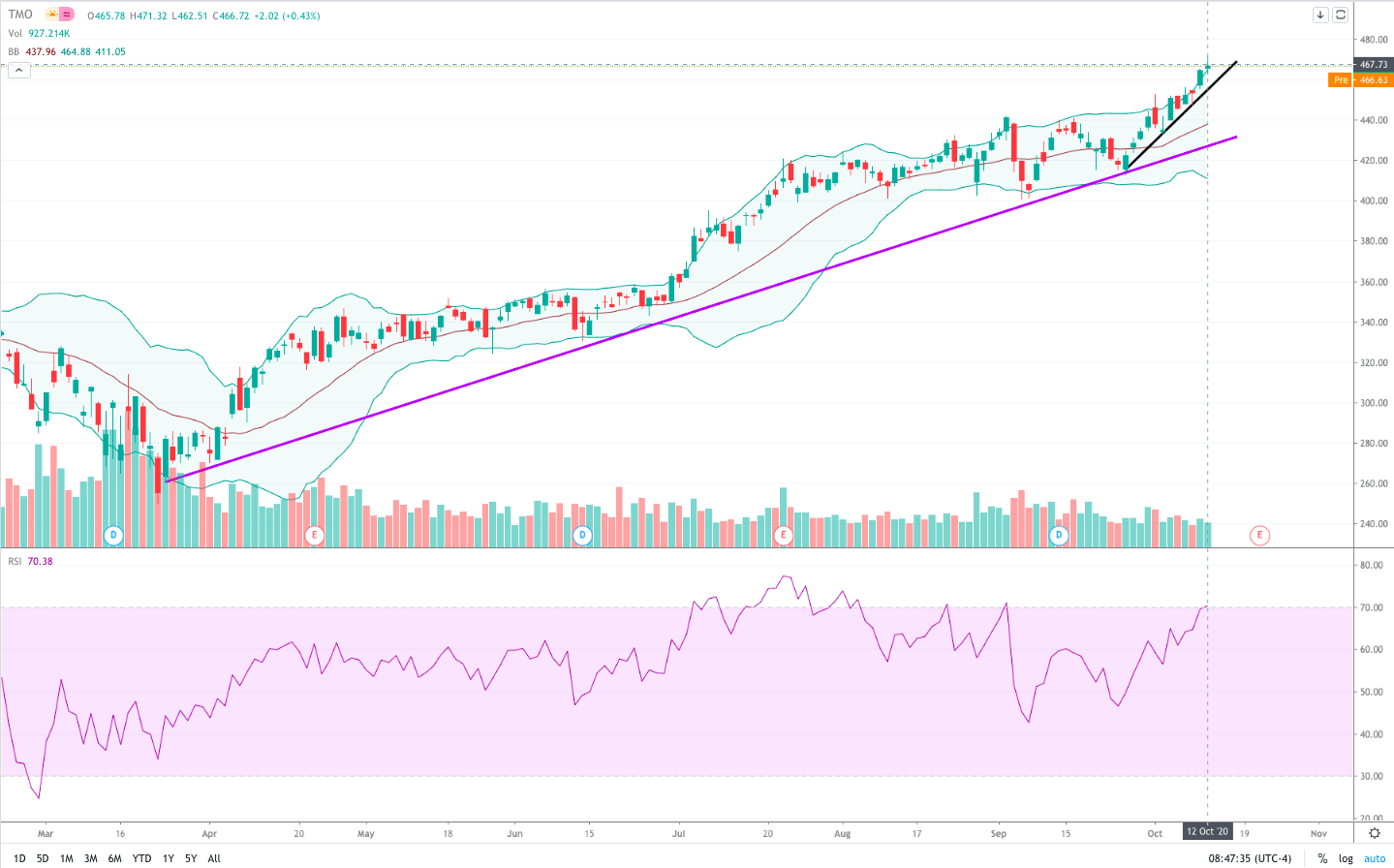Viewport: 1394px width, 868px height.
Task: Open the earnings marker near July 20
Action: tap(783, 535)
